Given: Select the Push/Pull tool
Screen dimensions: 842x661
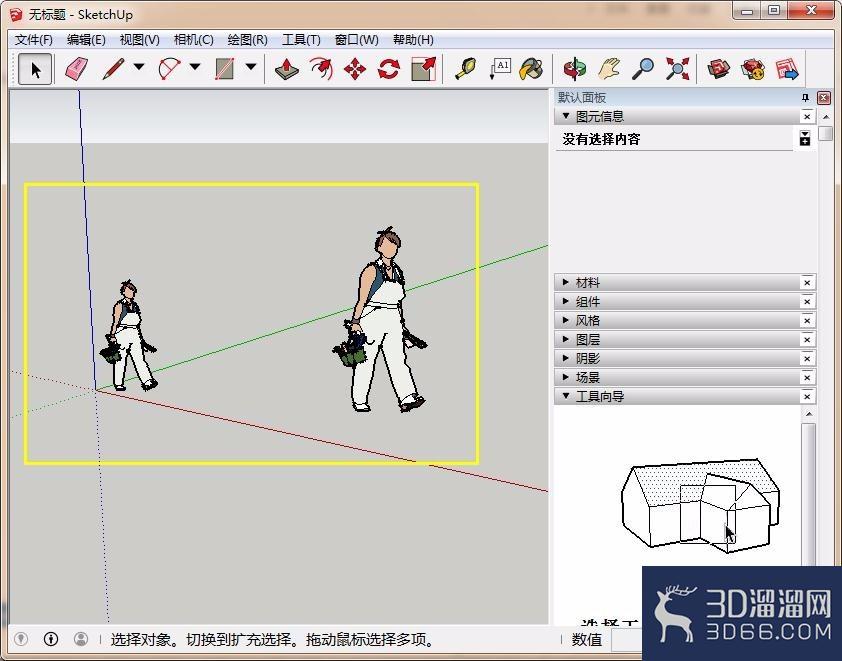Looking at the screenshot, I should tap(287, 69).
